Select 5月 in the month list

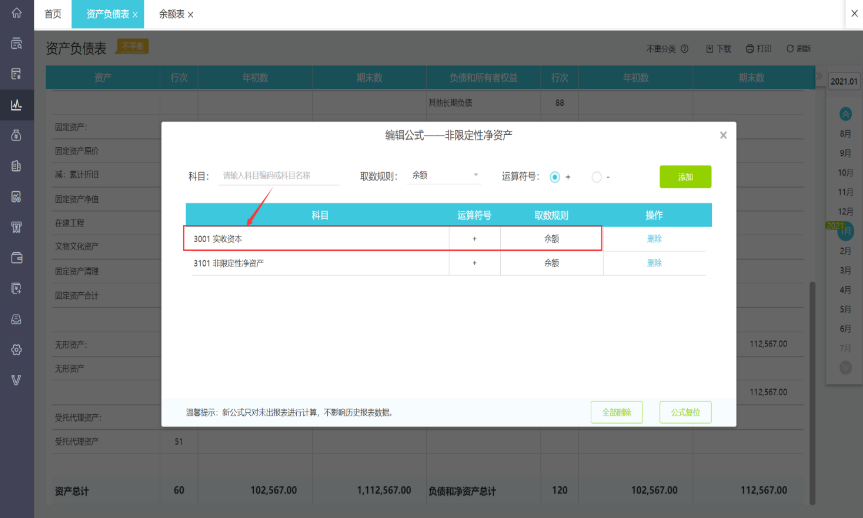click(x=845, y=309)
